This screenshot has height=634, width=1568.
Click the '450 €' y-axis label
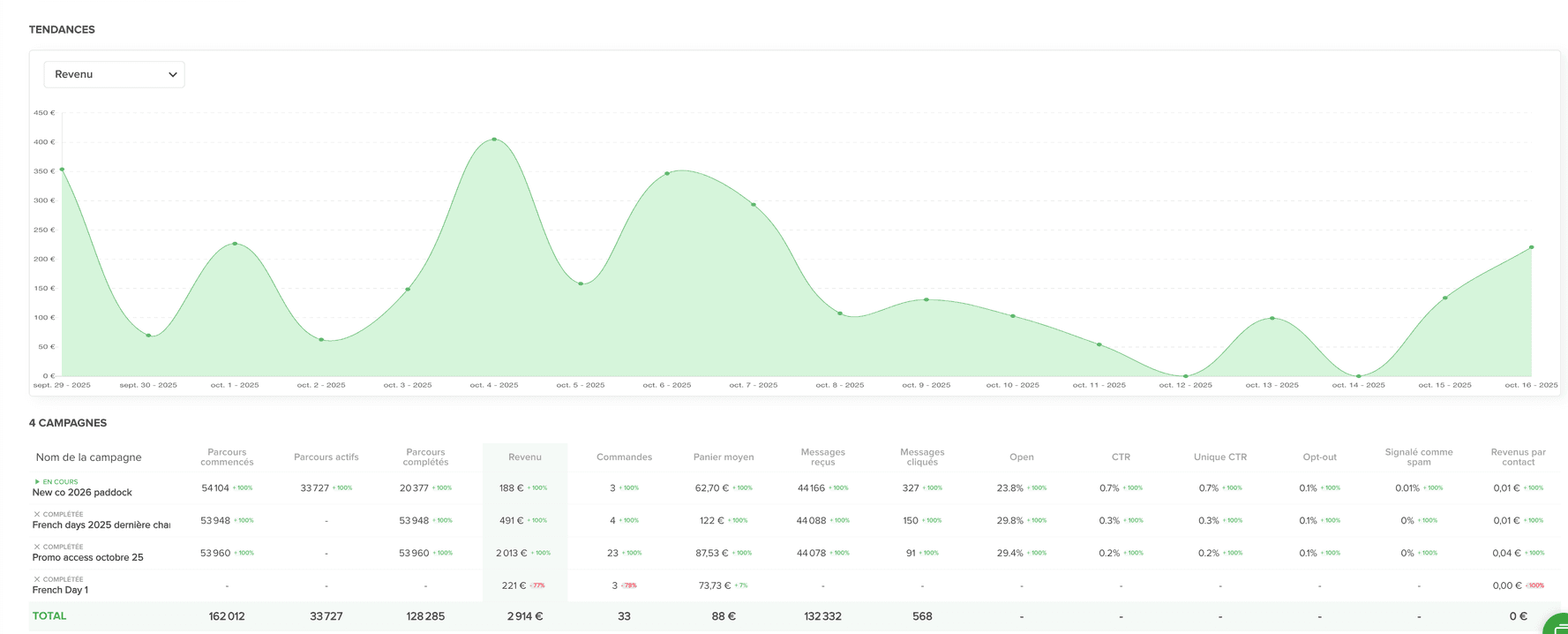(44, 113)
